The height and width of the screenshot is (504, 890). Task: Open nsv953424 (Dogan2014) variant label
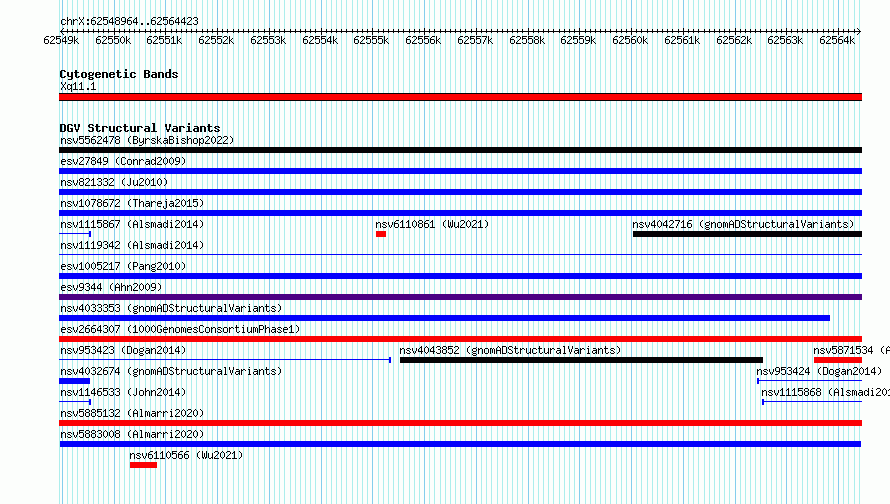819,371
